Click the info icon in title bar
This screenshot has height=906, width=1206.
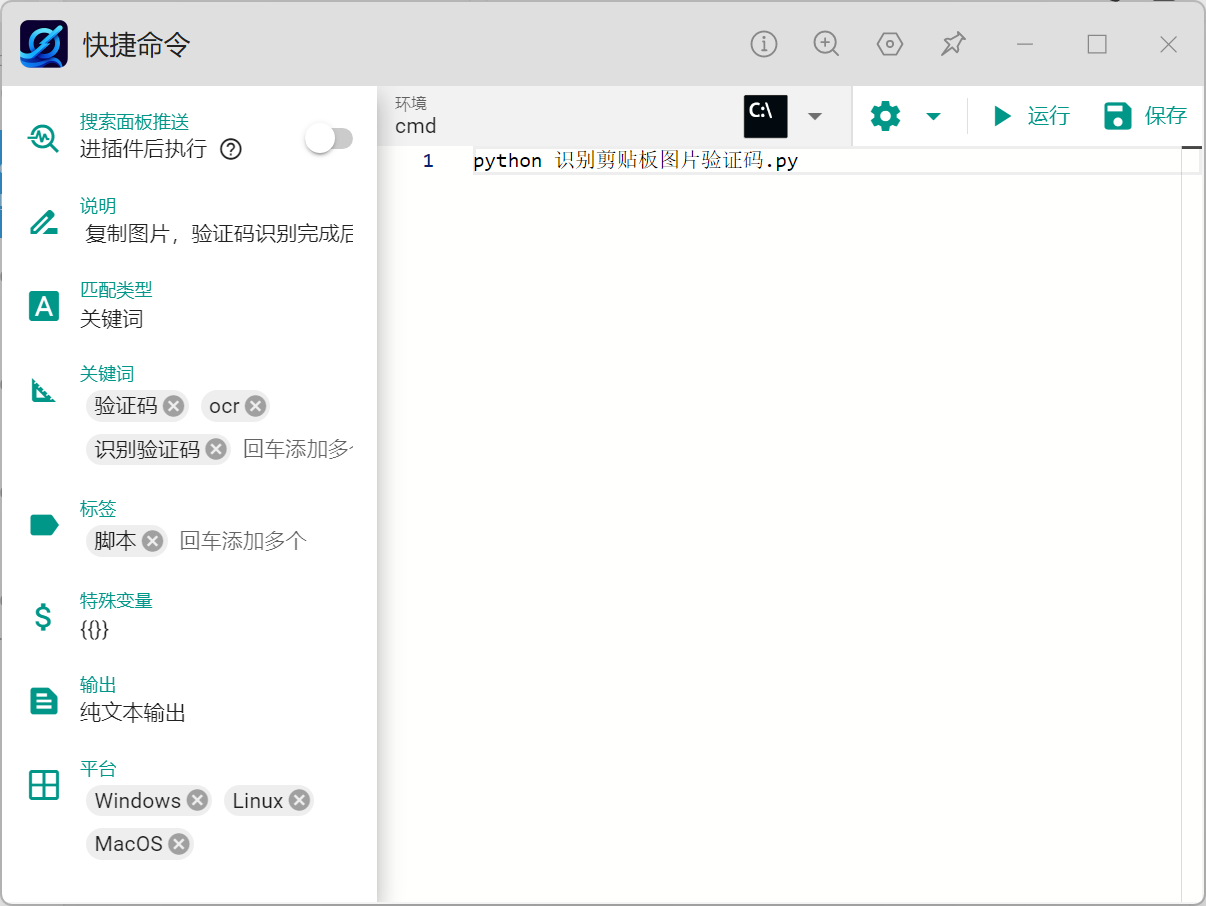764,44
